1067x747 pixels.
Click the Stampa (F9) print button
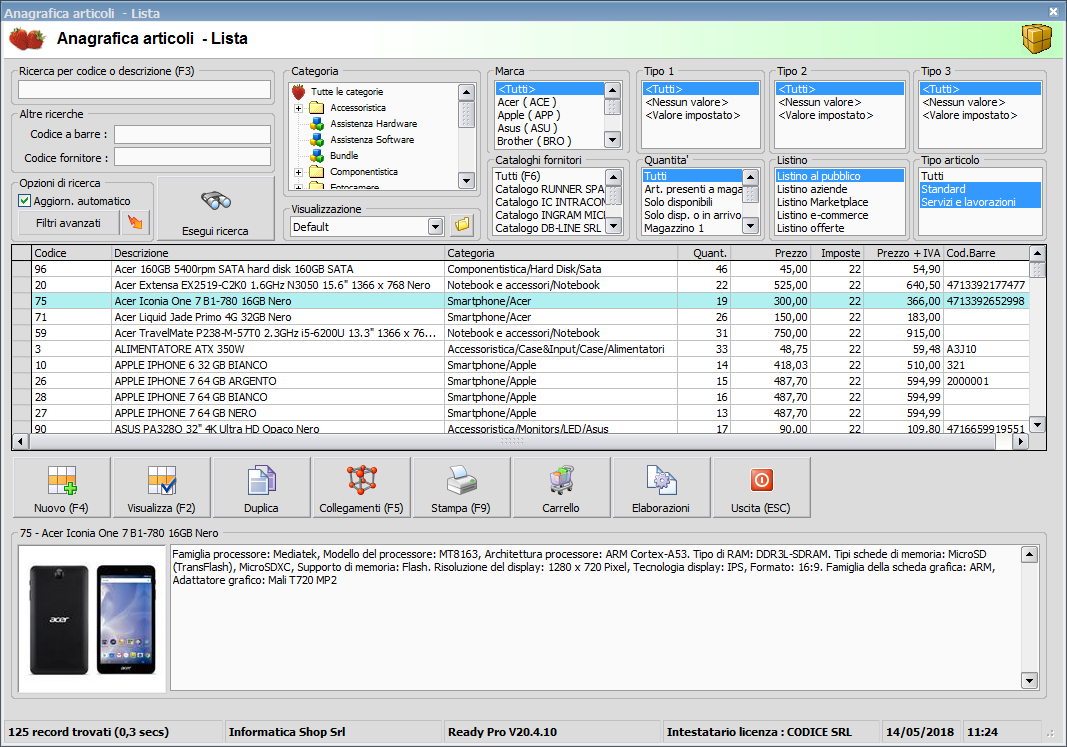pyautogui.click(x=461, y=487)
